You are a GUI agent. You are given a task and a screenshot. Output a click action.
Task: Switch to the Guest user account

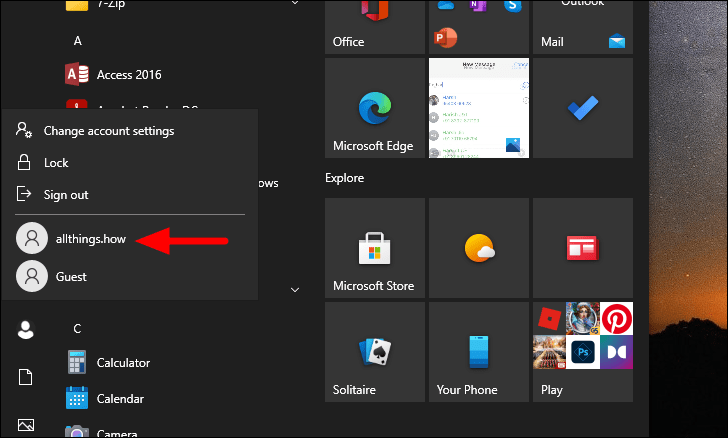(130, 276)
